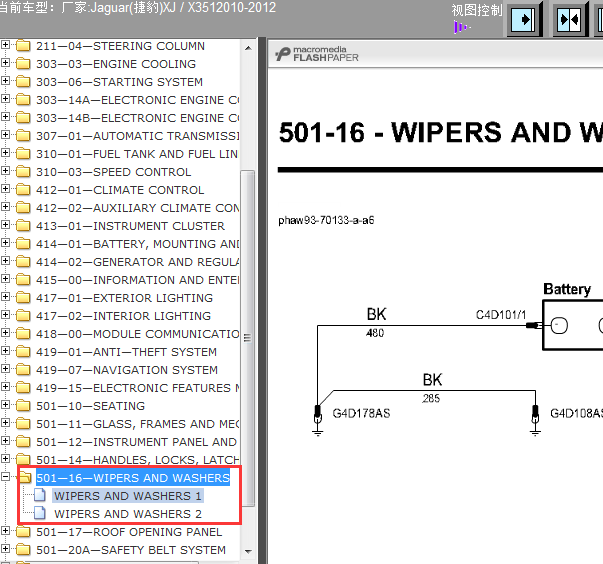Click the 419-07 Navigation System folder icon
The width and height of the screenshot is (603, 564).
point(23,370)
